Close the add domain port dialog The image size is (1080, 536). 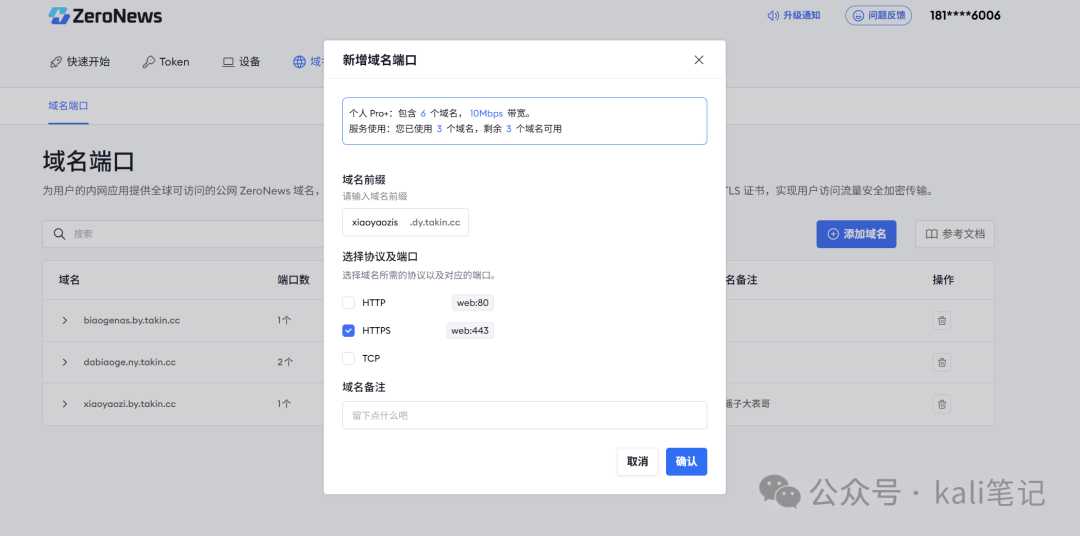click(x=699, y=60)
